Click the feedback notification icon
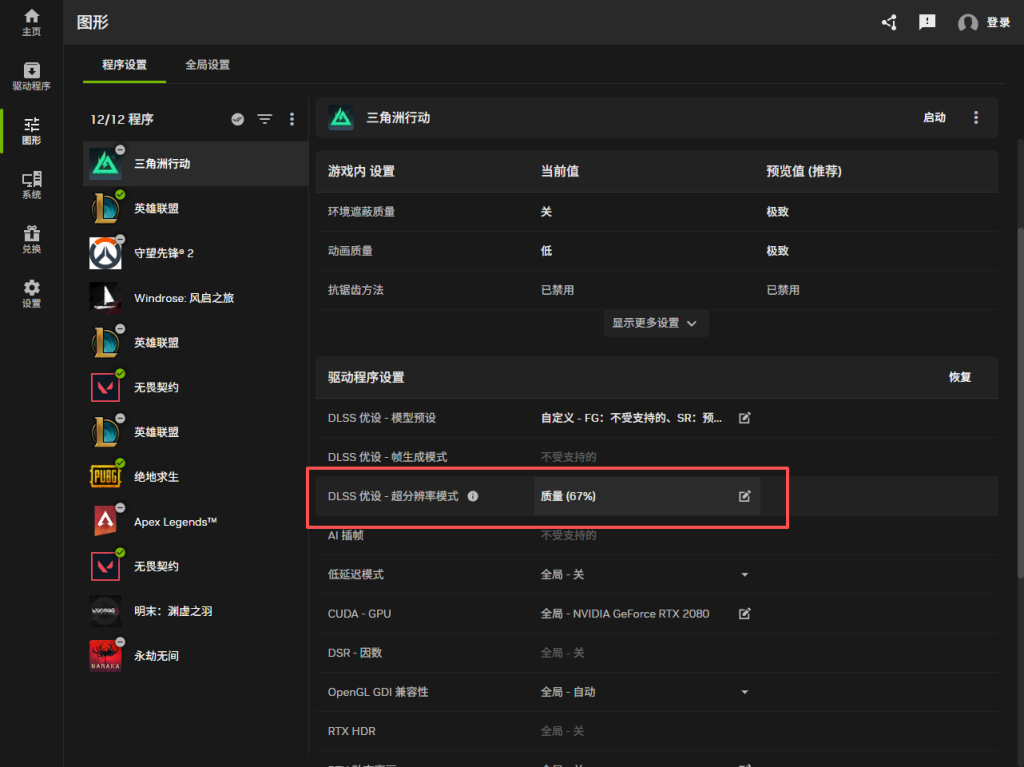Viewport: 1024px width, 767px height. point(927,22)
